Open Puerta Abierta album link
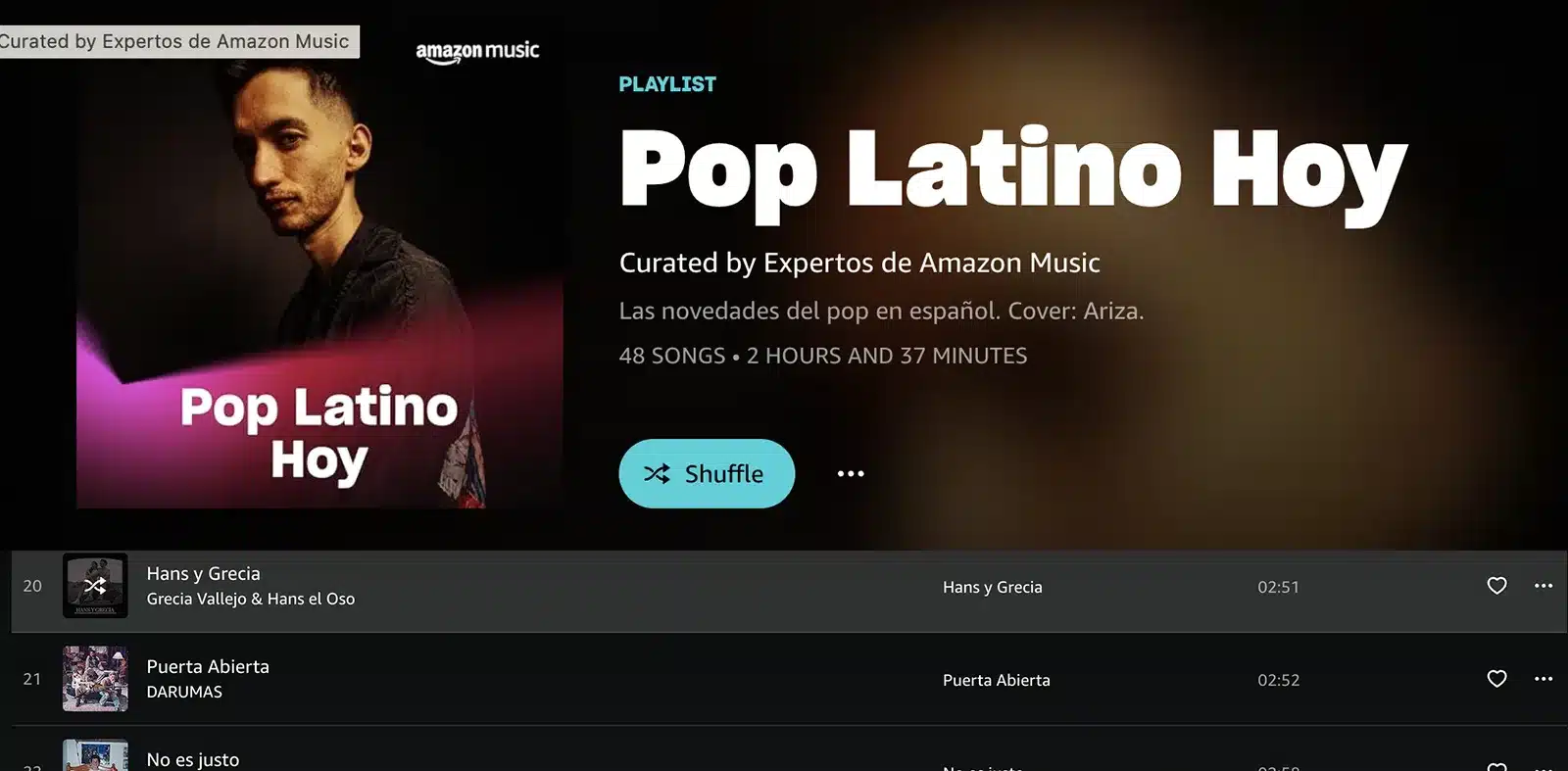Viewport: 1568px width, 771px height. [996, 680]
